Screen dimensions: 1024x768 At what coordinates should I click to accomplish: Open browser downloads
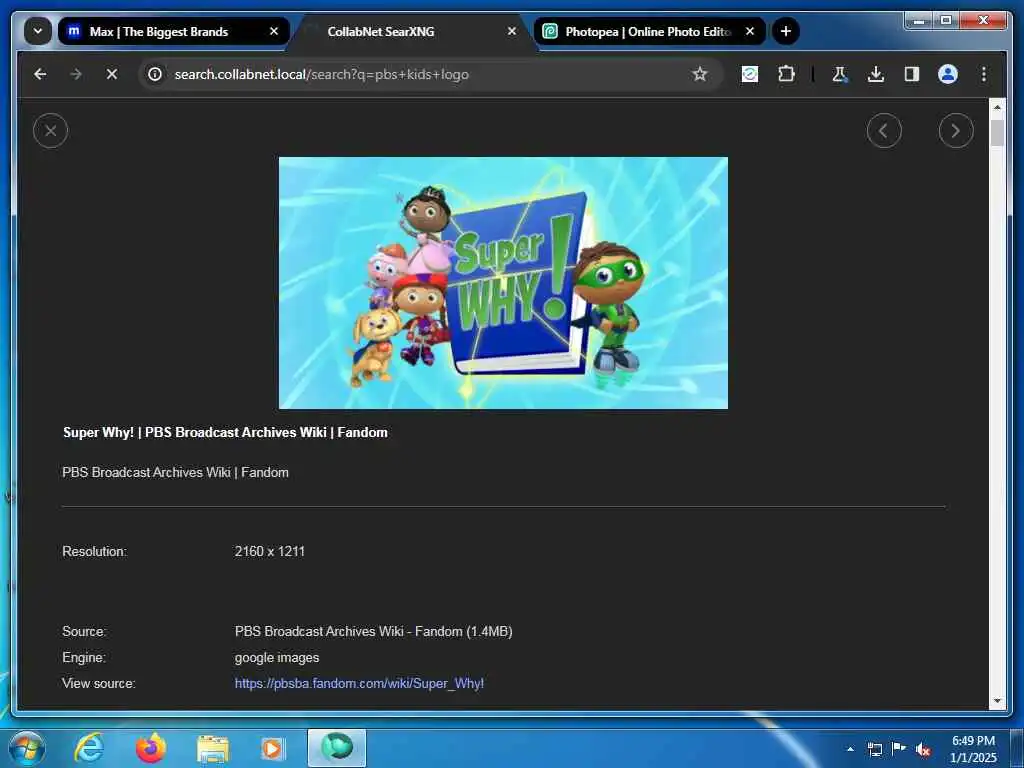pos(876,74)
